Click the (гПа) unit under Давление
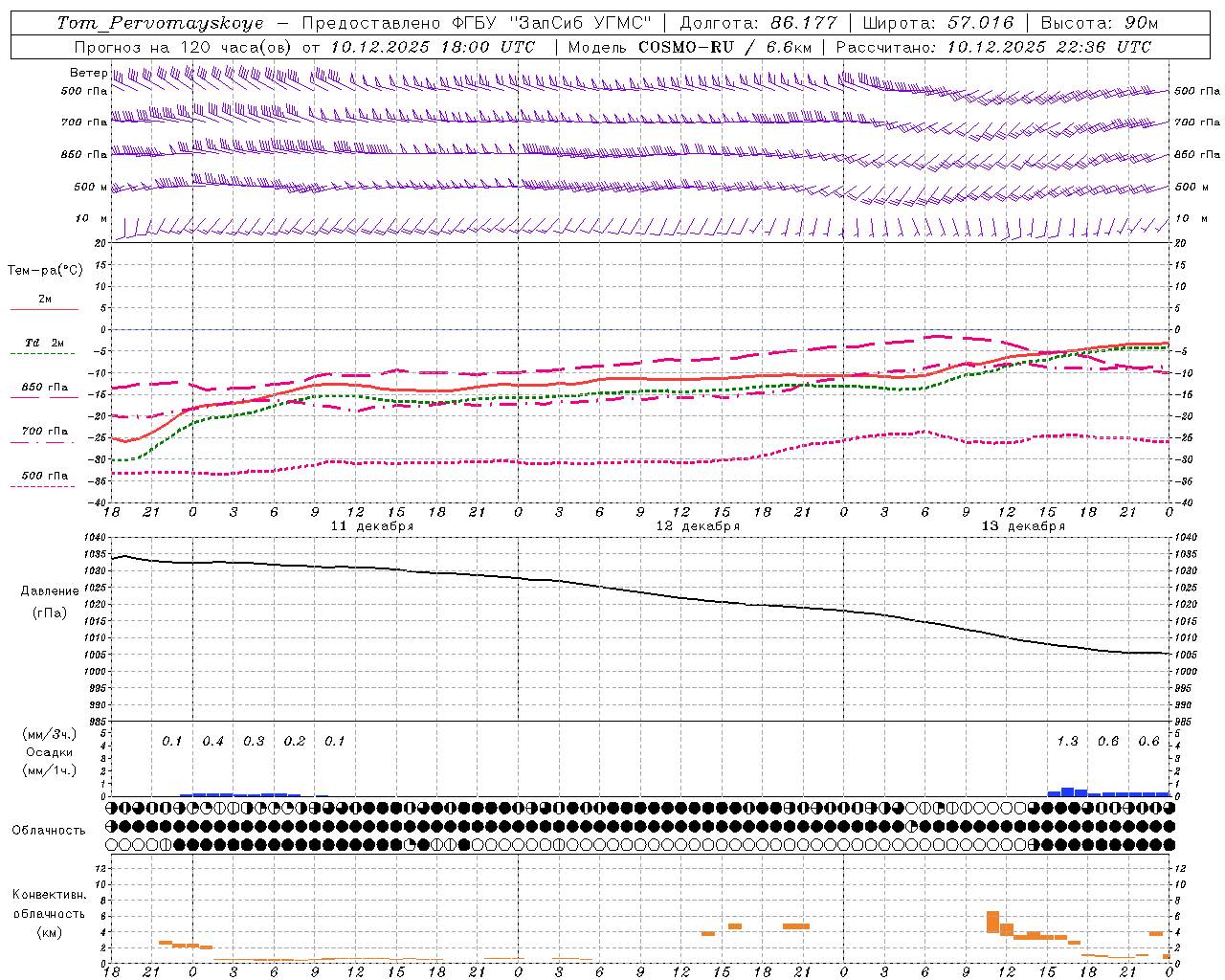Viewport: 1225px width, 980px height. pyautogui.click(x=50, y=613)
